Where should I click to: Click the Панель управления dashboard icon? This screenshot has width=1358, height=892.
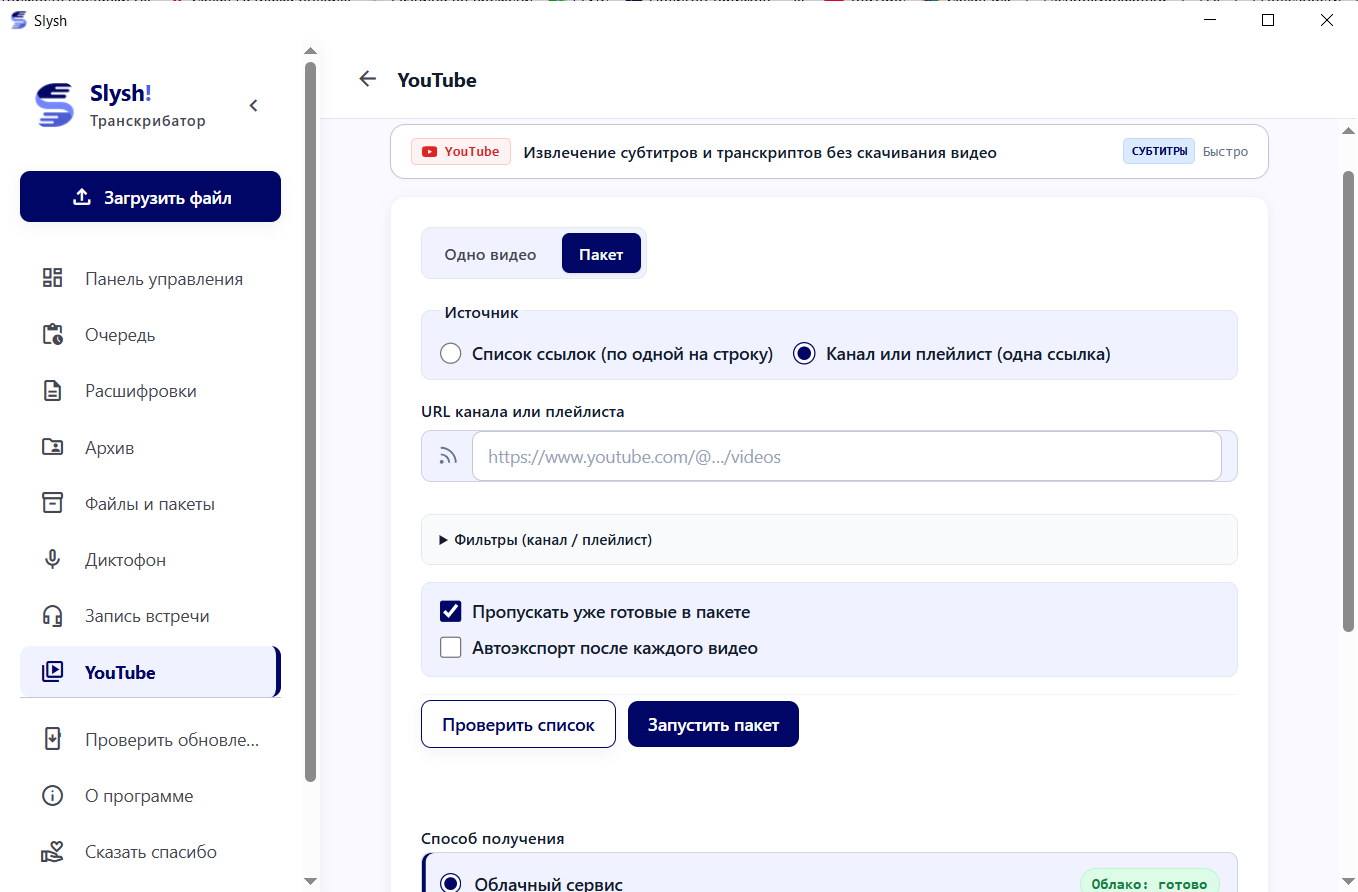52,278
